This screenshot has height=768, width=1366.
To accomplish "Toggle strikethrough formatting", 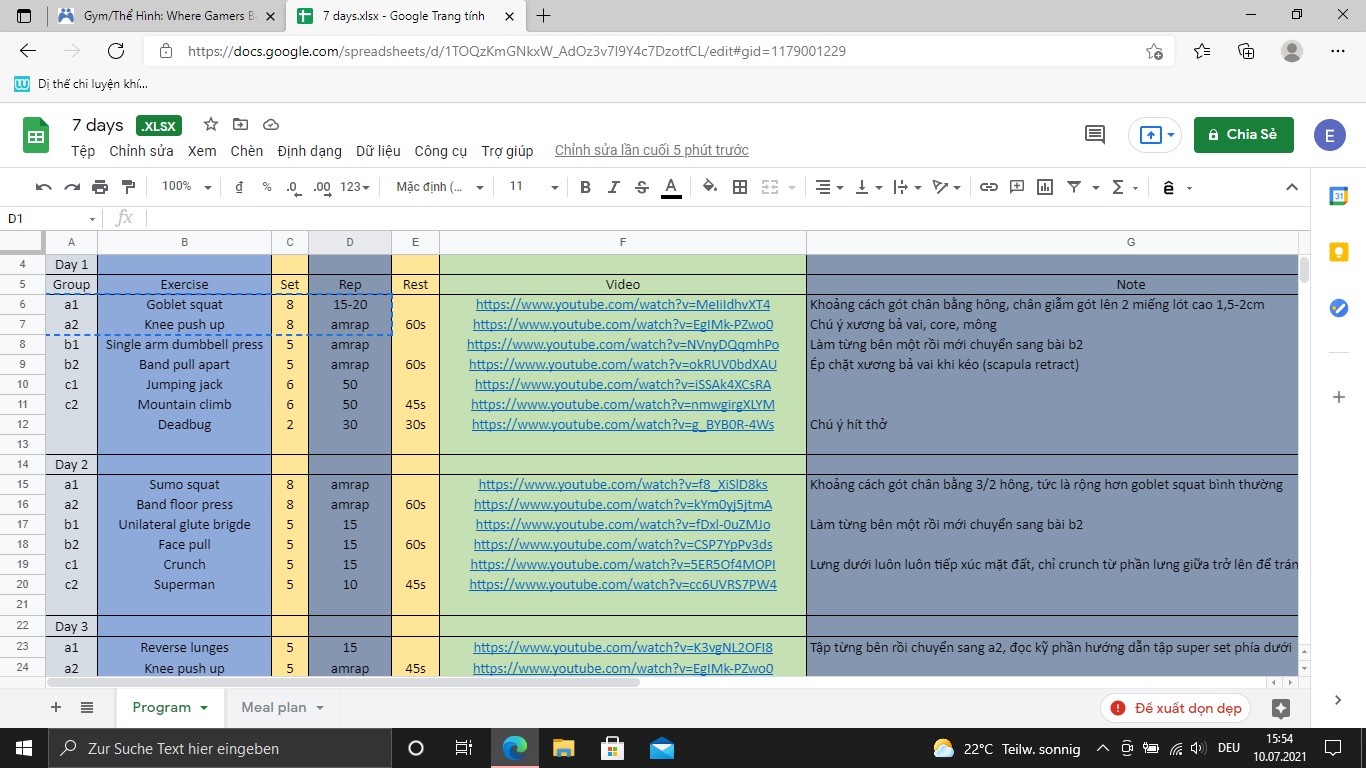I will coord(641,187).
